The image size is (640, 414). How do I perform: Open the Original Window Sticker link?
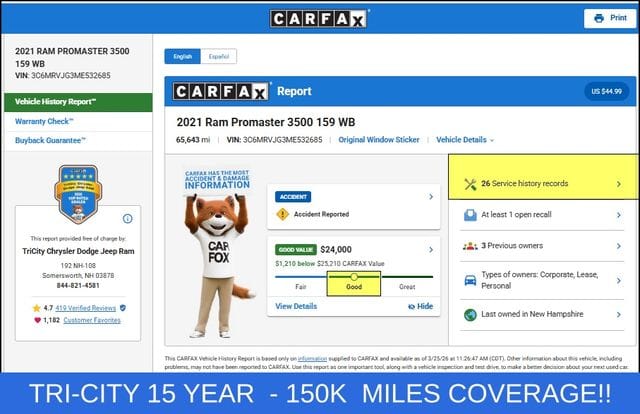click(x=379, y=140)
